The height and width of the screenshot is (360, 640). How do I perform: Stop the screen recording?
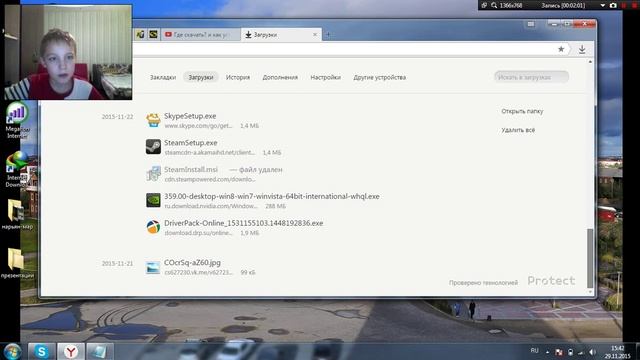[635, 5]
